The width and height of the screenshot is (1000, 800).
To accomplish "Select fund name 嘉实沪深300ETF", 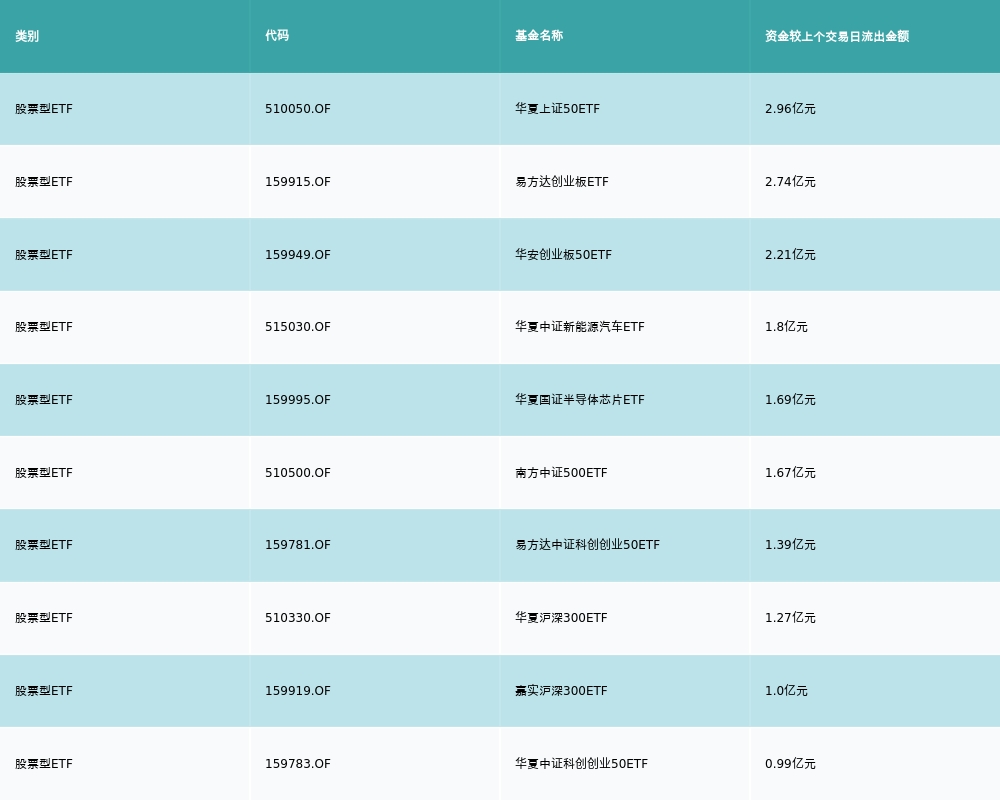I will [x=561, y=691].
